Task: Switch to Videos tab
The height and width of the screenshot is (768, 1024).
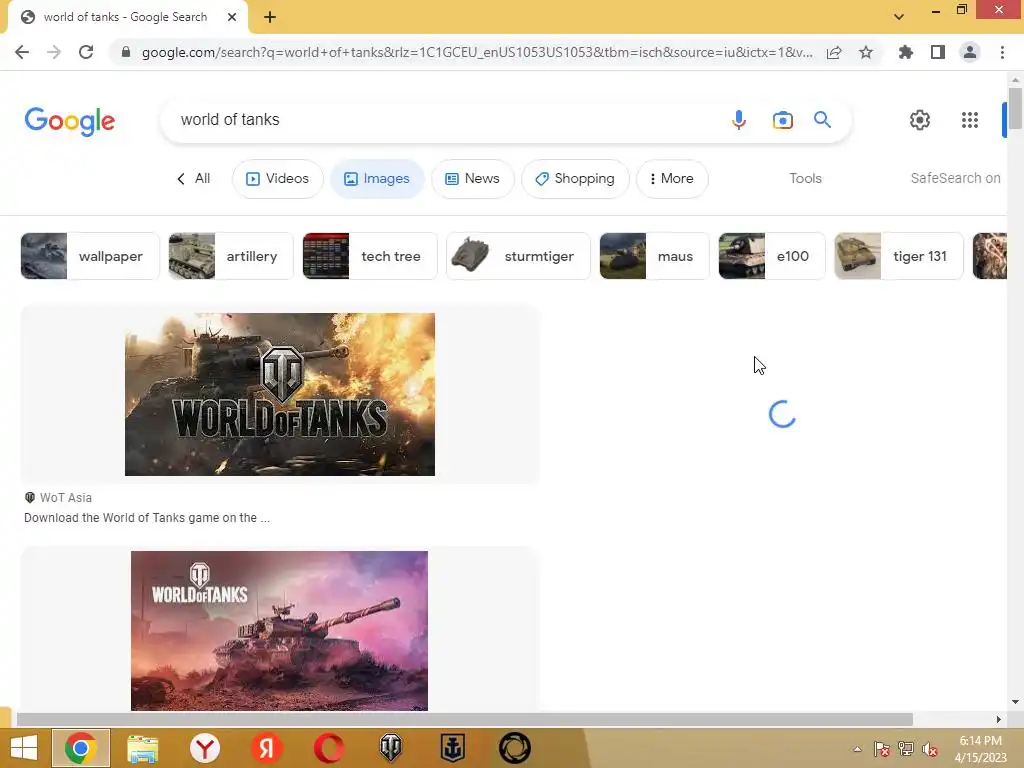Action: [278, 178]
